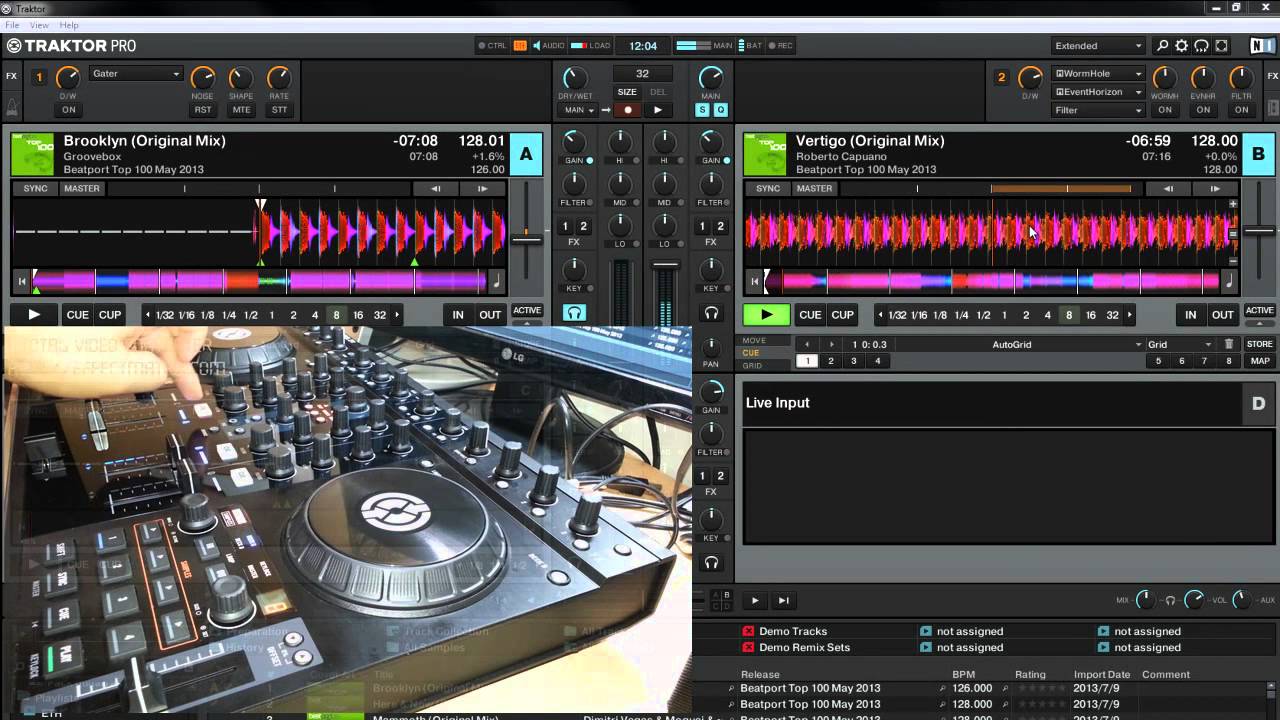Click the cruise headphone icon in the header
This screenshot has width=1280, height=720.
[1201, 46]
